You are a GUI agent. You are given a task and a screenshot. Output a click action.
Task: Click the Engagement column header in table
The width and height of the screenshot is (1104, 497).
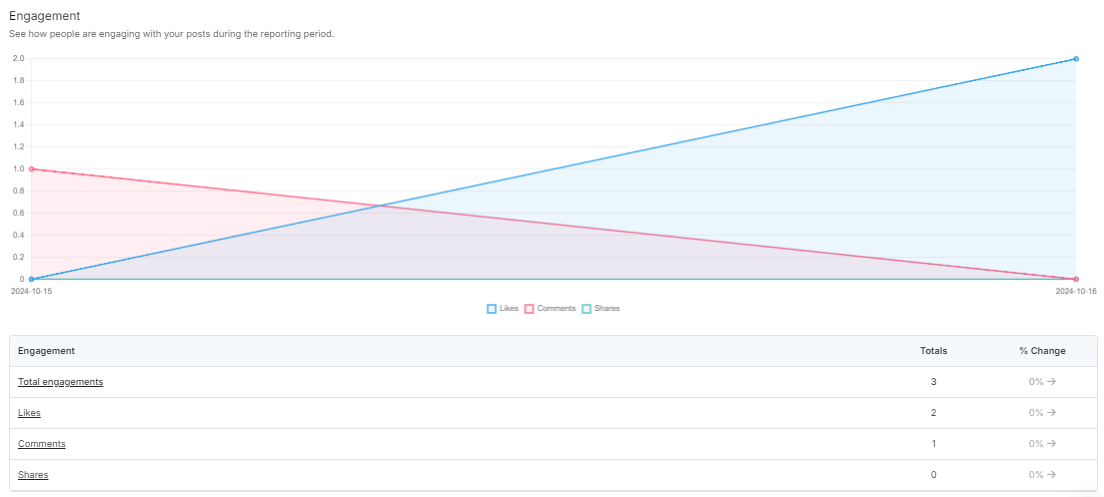click(x=46, y=351)
